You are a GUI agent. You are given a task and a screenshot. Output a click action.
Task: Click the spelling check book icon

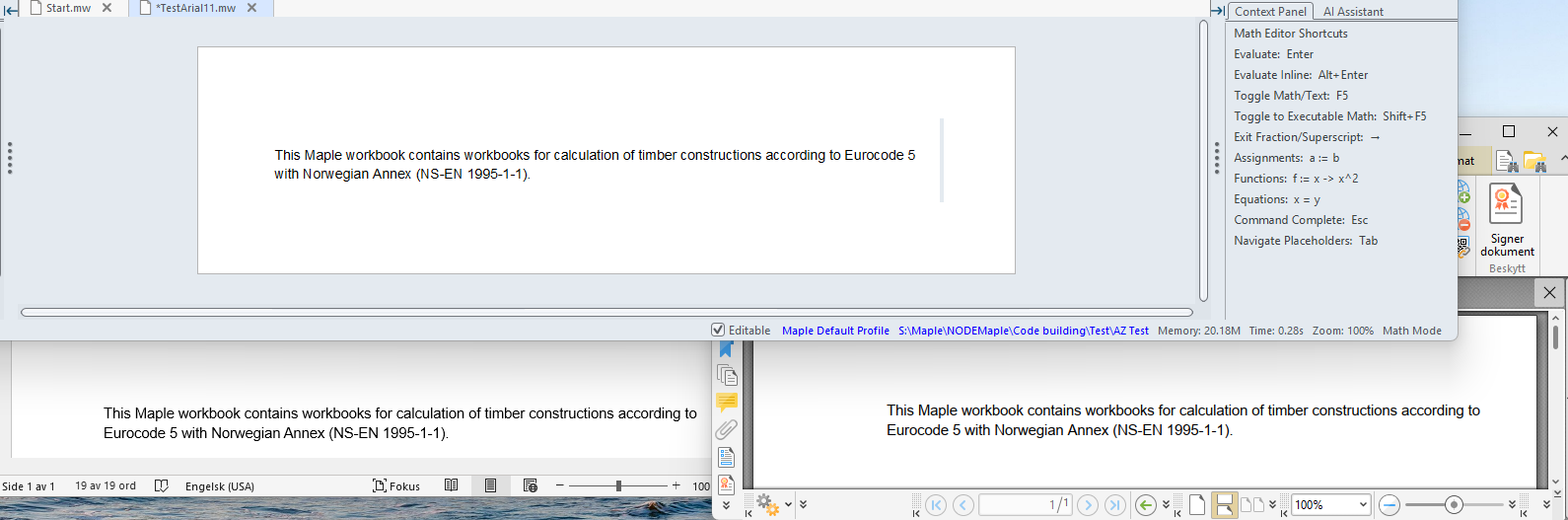click(162, 485)
